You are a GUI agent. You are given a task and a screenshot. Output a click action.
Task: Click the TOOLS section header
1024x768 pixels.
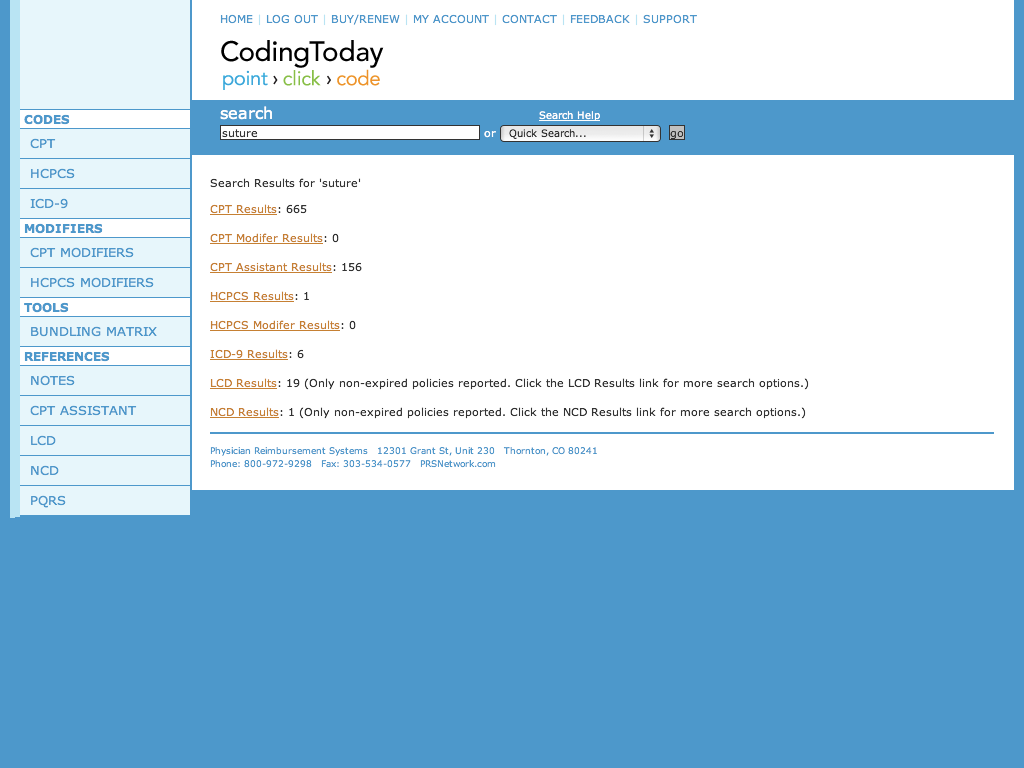pos(46,308)
